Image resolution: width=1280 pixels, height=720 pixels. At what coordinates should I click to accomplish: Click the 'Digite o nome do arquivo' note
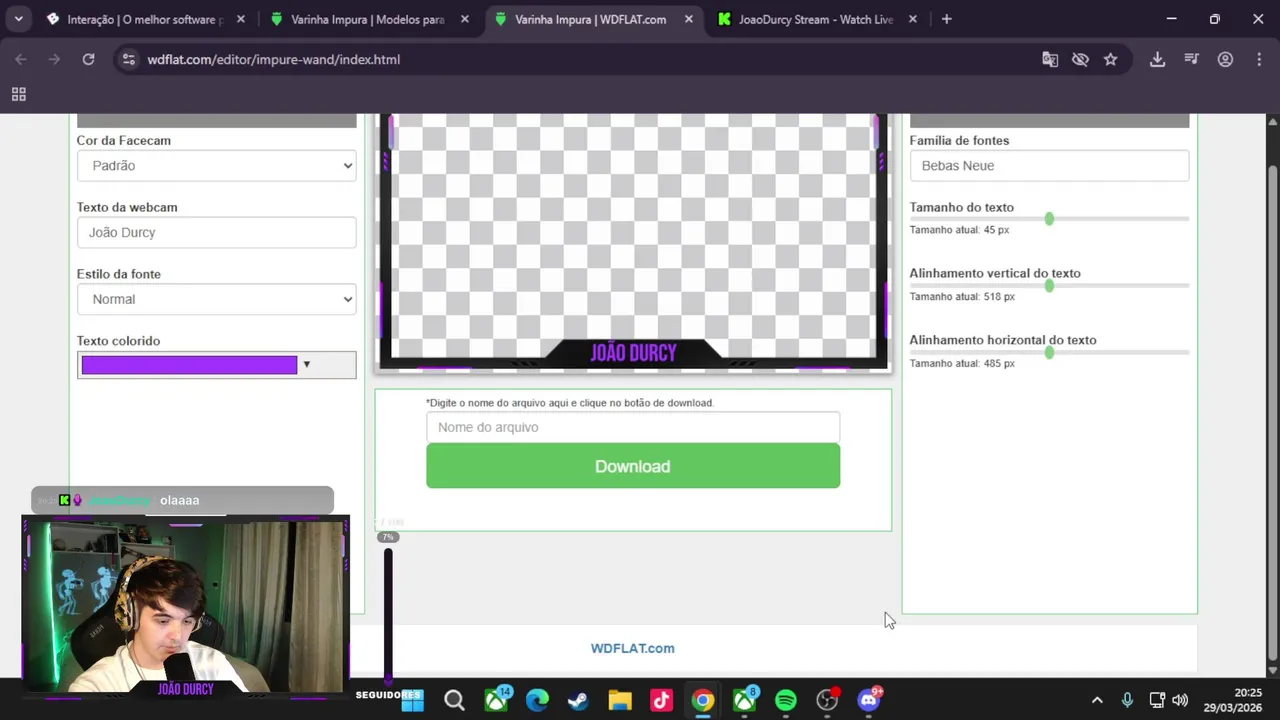pos(570,403)
